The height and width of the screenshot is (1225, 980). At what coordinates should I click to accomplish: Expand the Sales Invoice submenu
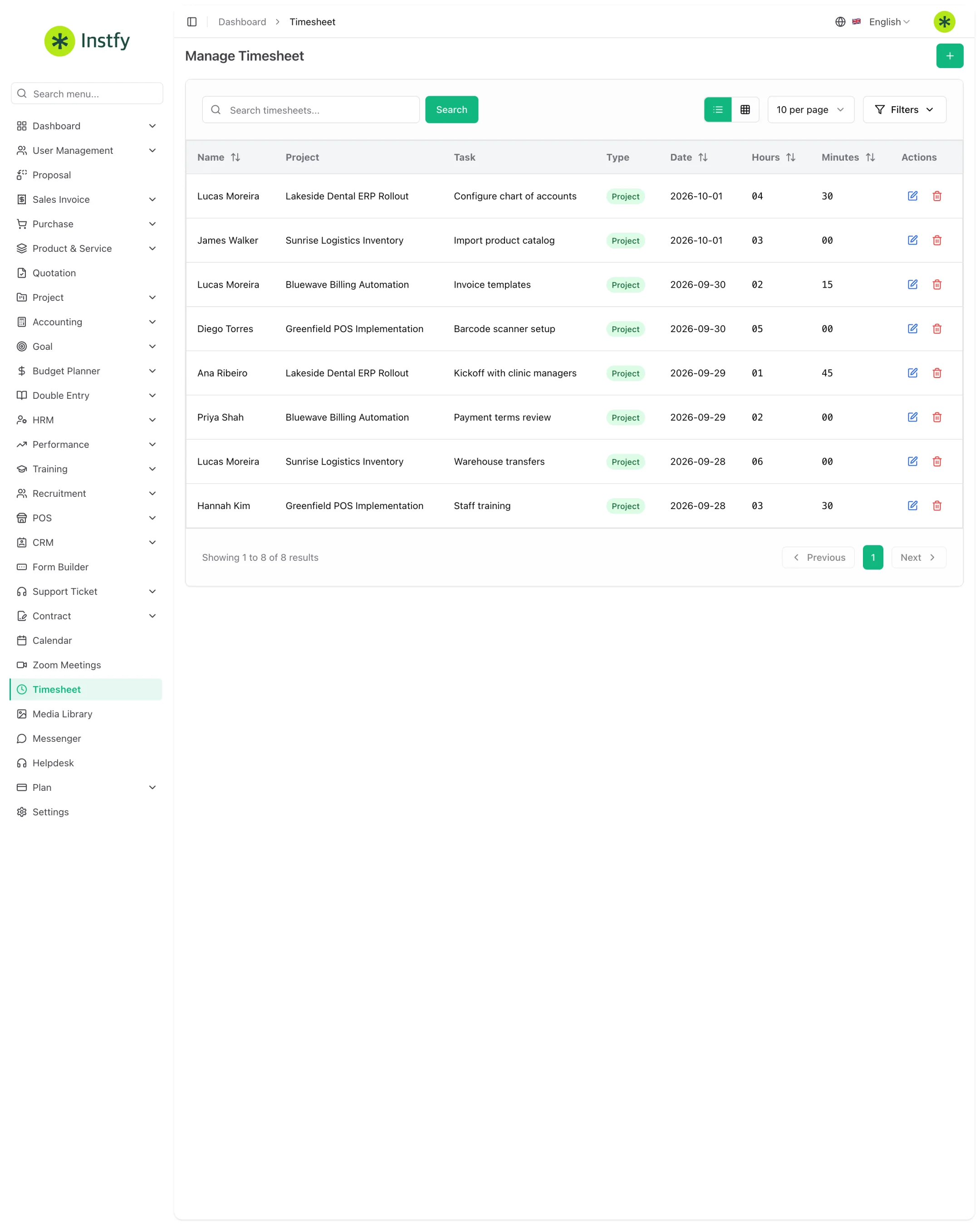coord(86,200)
